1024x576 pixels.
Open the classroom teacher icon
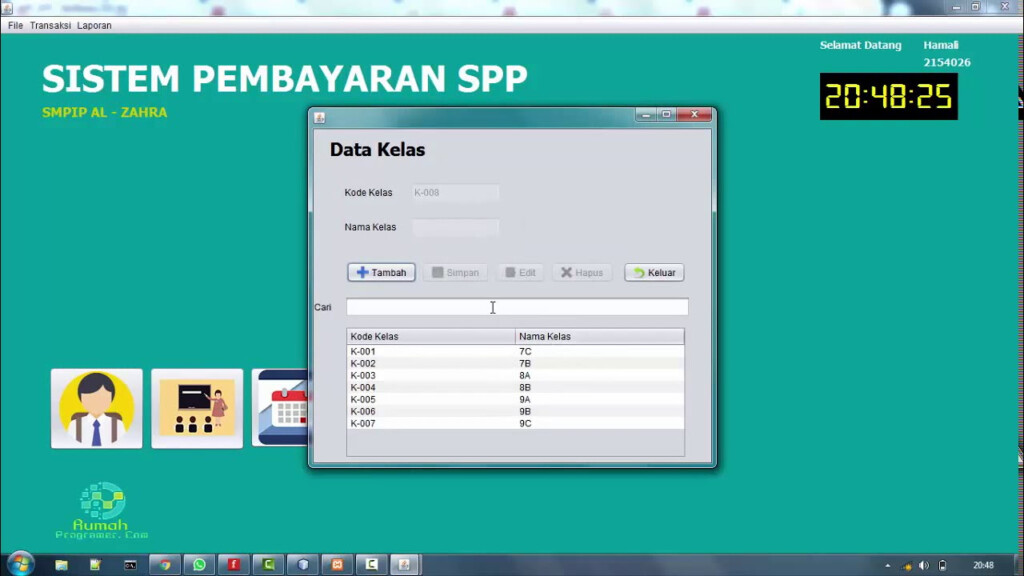pos(197,409)
